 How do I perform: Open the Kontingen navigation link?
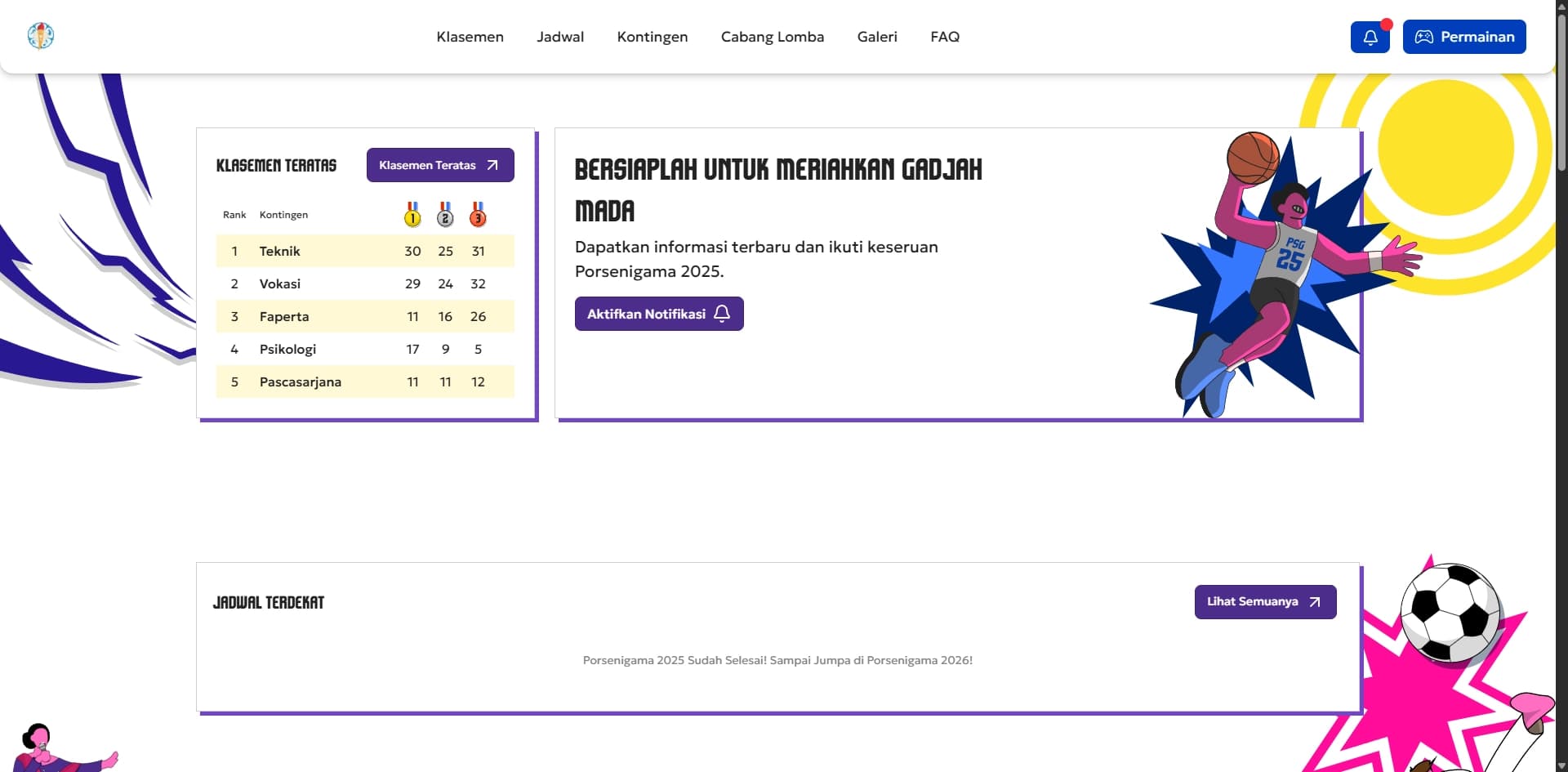pyautogui.click(x=652, y=37)
